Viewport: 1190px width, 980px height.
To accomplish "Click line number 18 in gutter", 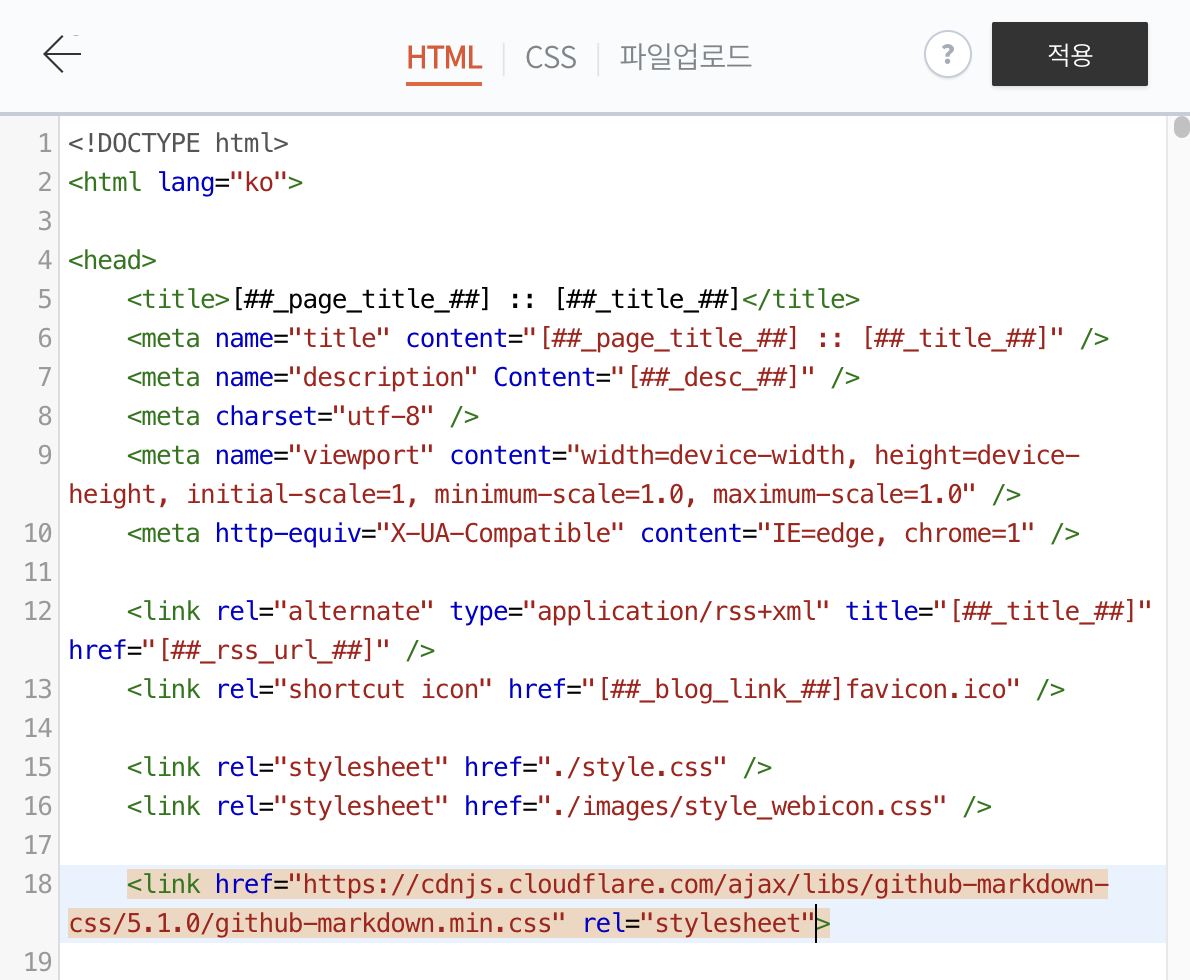I will pyautogui.click(x=37, y=884).
